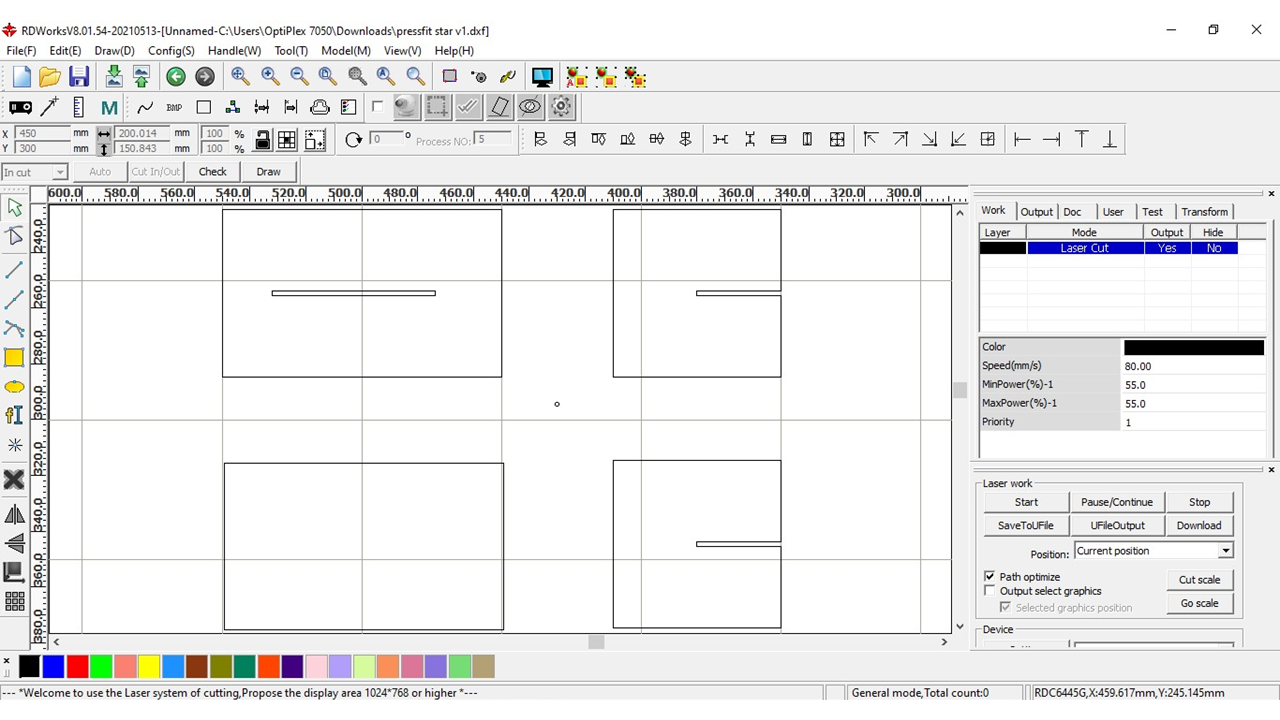This screenshot has width=1280, height=720.
Task: Click the SaveToUFile button
Action: (x=1026, y=525)
